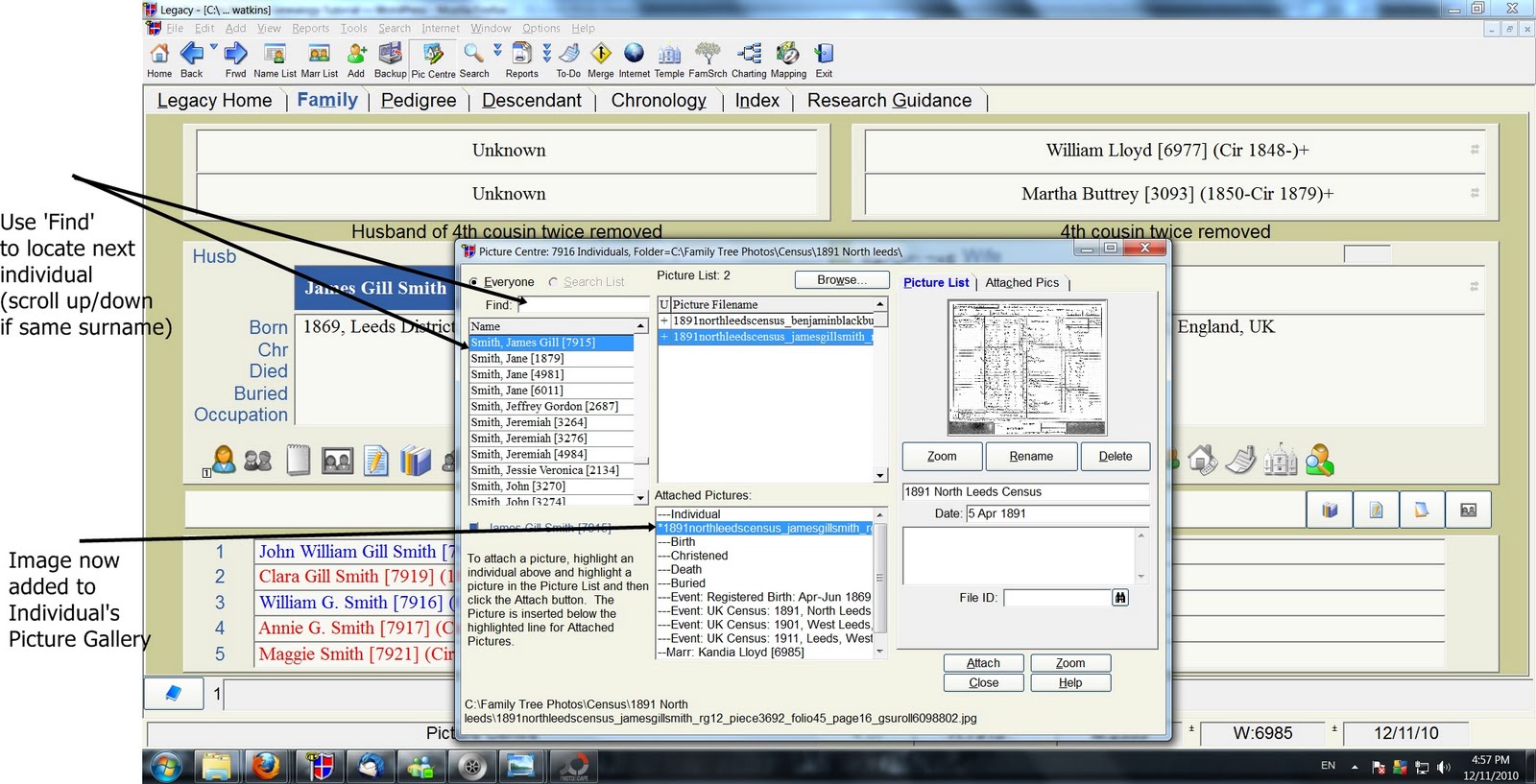Viewport: 1536px width, 784px height.
Task: Navigate Back using the blue arrow
Action: pos(192,59)
